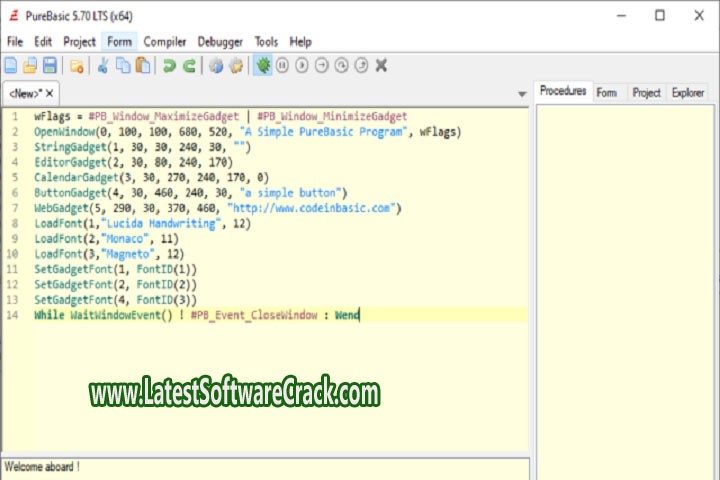Cut selection with the scissors icon
The image size is (720, 480).
tap(102, 66)
